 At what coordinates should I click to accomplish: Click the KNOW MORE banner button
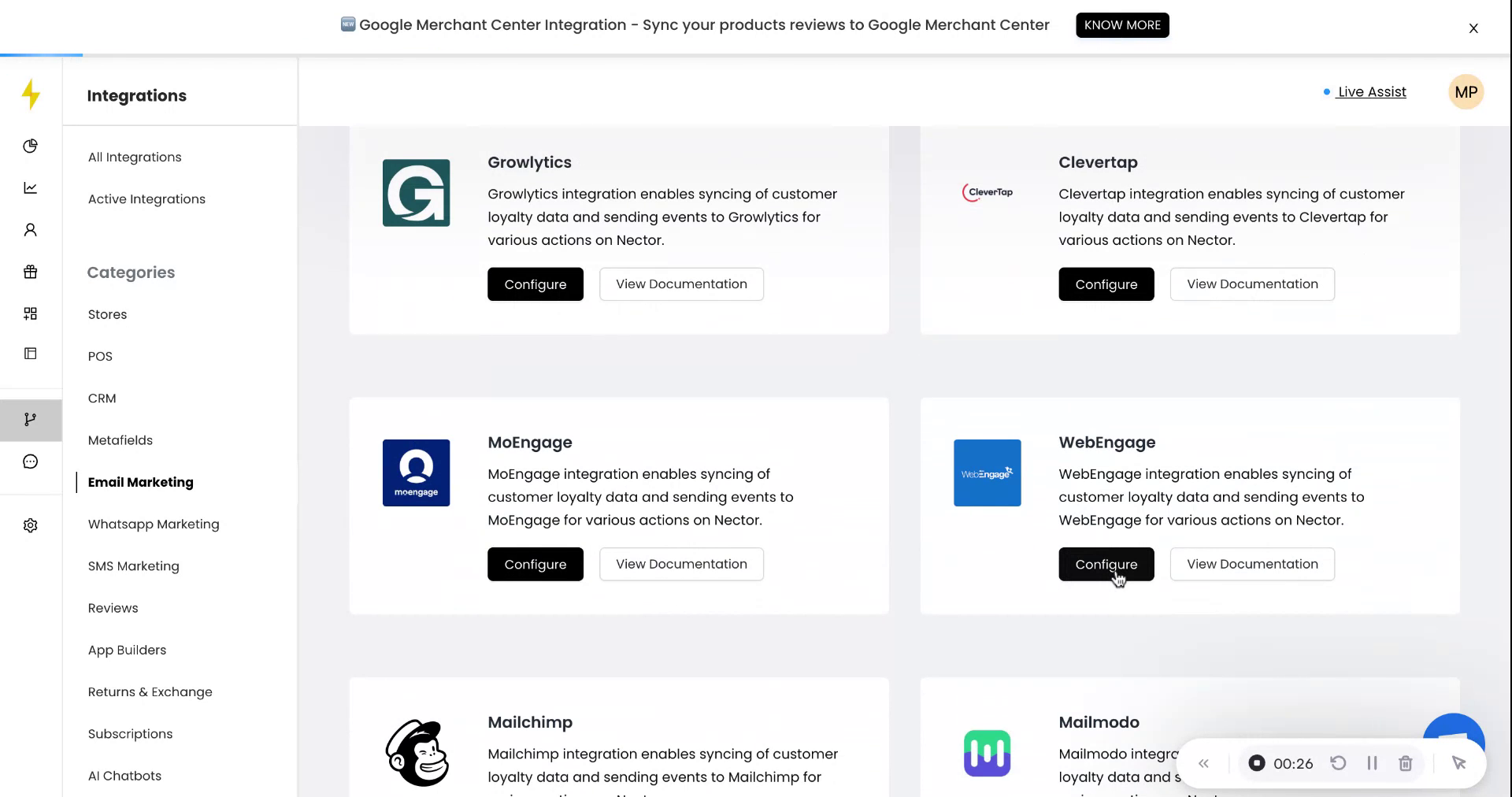tap(1122, 25)
